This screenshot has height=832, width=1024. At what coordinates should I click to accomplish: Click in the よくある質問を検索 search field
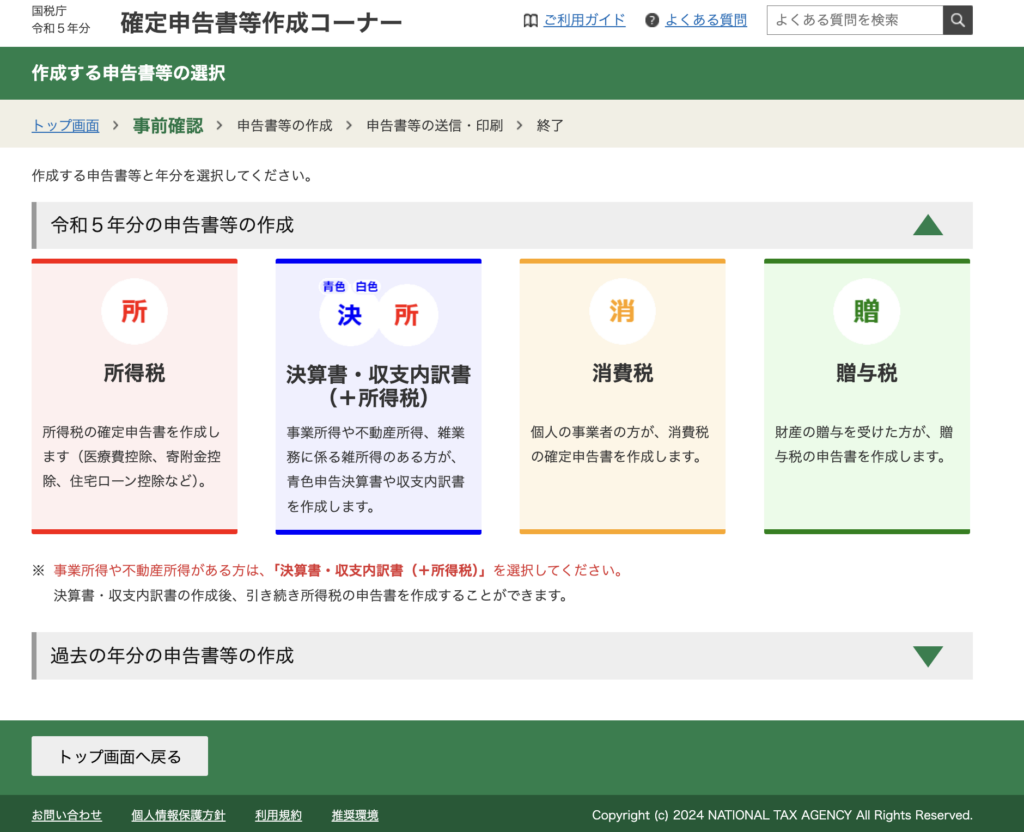click(854, 20)
